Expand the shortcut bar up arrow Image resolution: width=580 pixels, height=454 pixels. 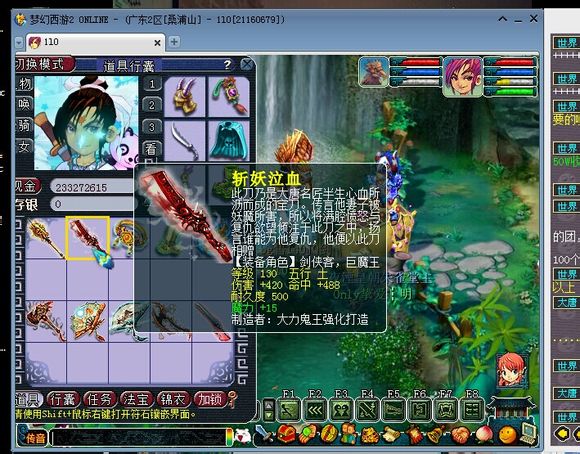click(x=269, y=405)
